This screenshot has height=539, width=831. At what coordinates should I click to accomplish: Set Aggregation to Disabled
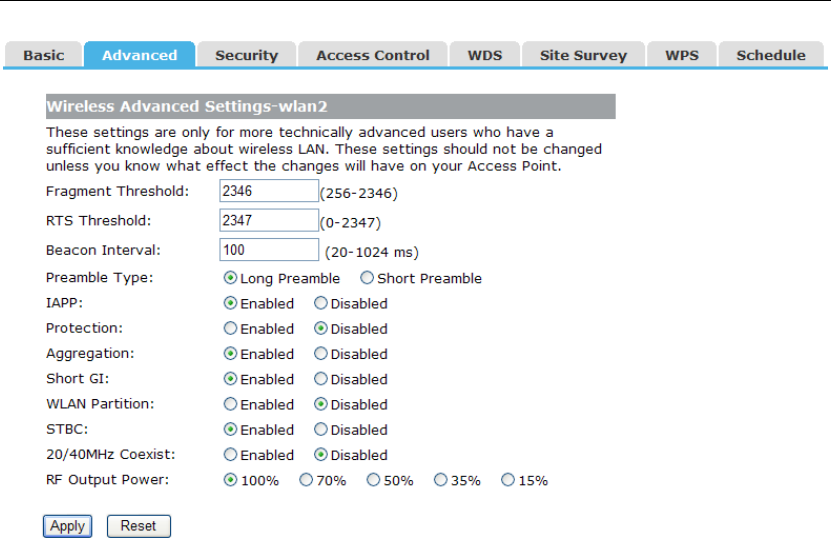tap(321, 353)
